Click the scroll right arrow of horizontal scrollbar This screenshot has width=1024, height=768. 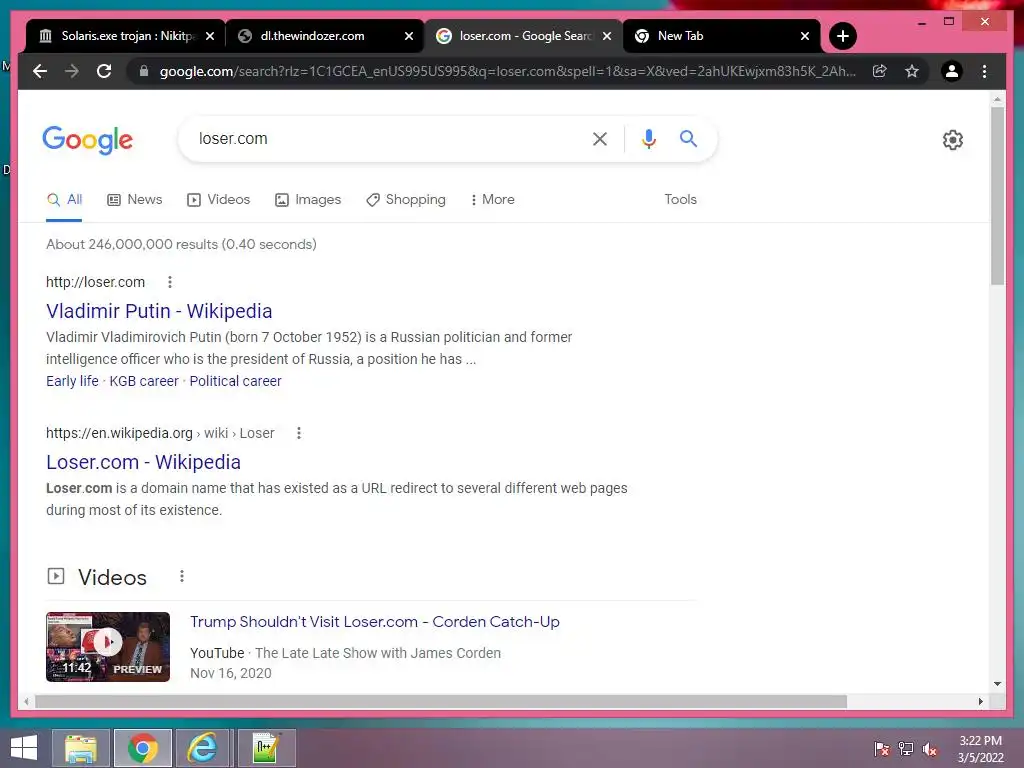coord(981,701)
